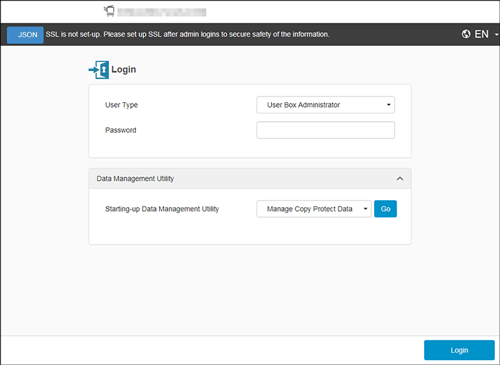The height and width of the screenshot is (365, 500).
Task: Open the User Type dropdown
Action: (x=326, y=105)
